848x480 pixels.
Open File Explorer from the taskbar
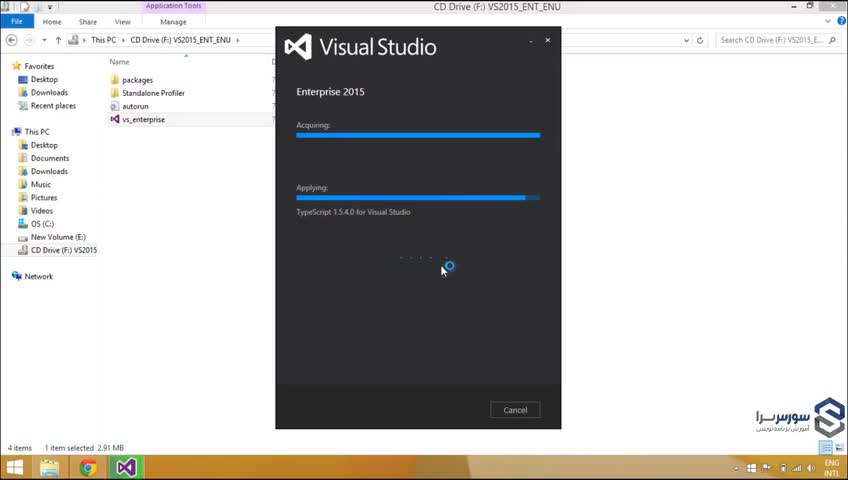point(49,467)
